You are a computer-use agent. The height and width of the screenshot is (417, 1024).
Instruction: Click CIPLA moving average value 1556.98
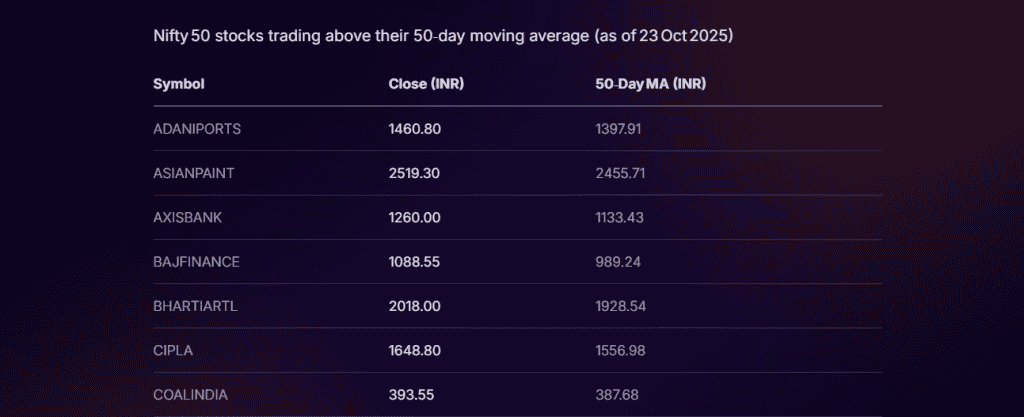pyautogui.click(x=620, y=350)
